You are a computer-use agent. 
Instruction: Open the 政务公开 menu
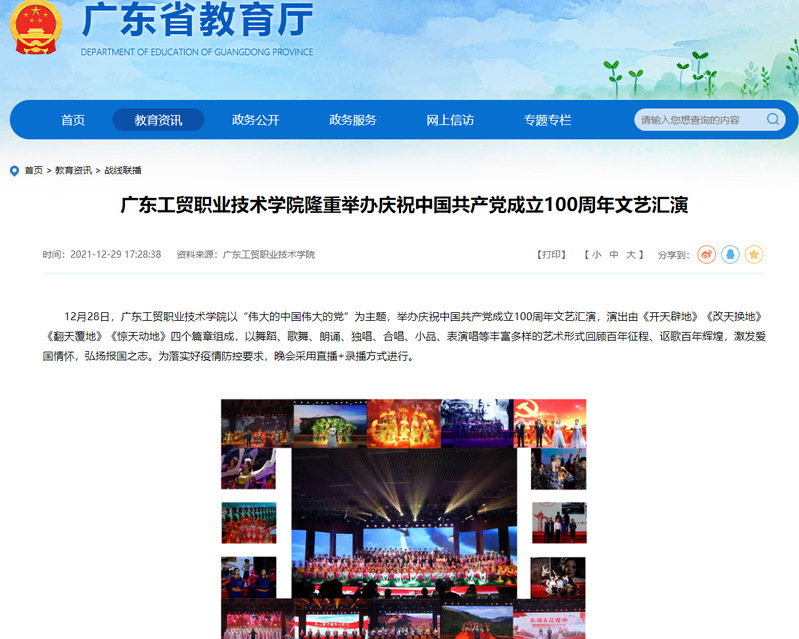point(255,120)
